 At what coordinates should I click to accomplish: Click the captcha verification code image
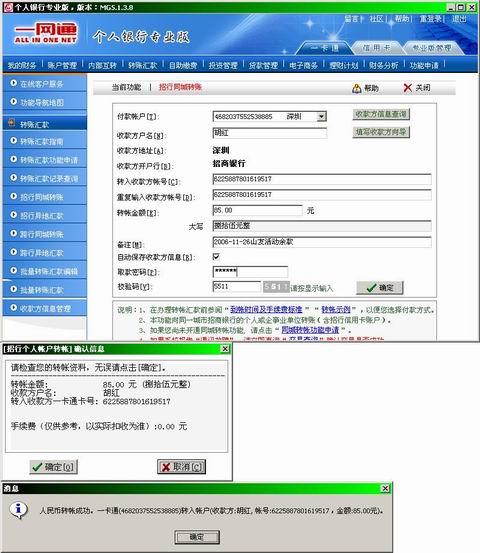(x=276, y=287)
